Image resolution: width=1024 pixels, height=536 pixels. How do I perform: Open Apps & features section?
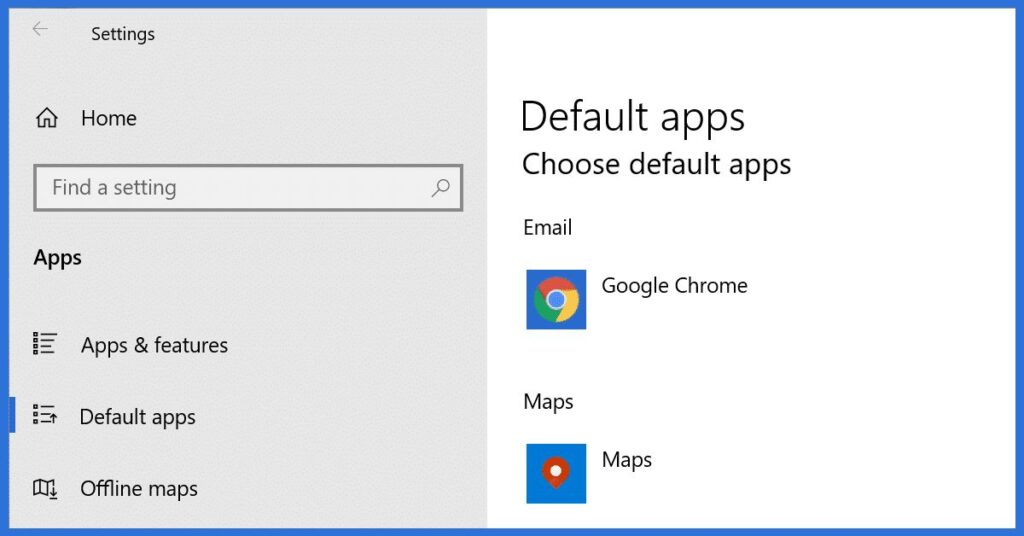154,345
